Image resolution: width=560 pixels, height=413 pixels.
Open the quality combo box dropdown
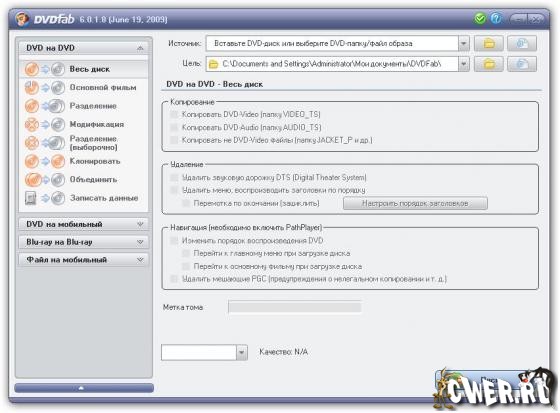coord(242,353)
